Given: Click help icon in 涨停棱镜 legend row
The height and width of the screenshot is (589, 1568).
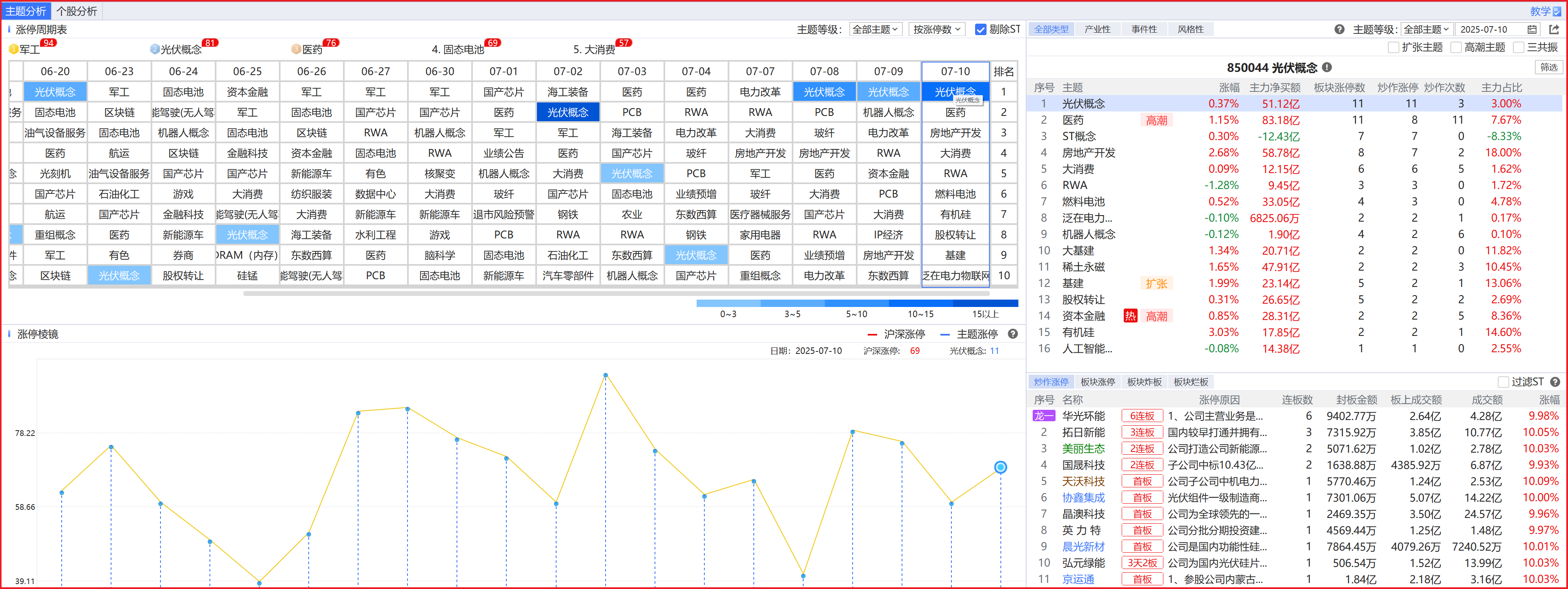Looking at the screenshot, I should (1013, 333).
